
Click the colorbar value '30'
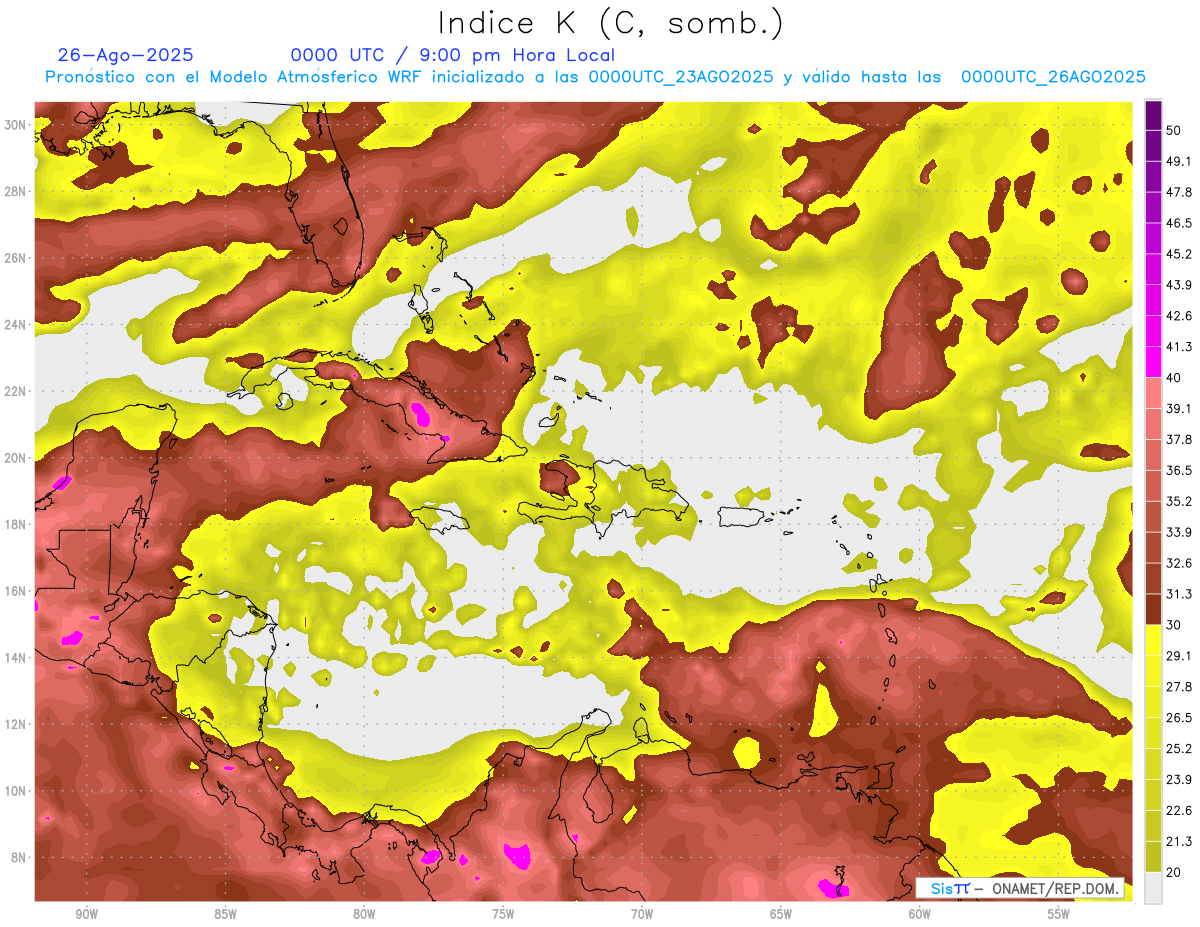coord(1175,625)
